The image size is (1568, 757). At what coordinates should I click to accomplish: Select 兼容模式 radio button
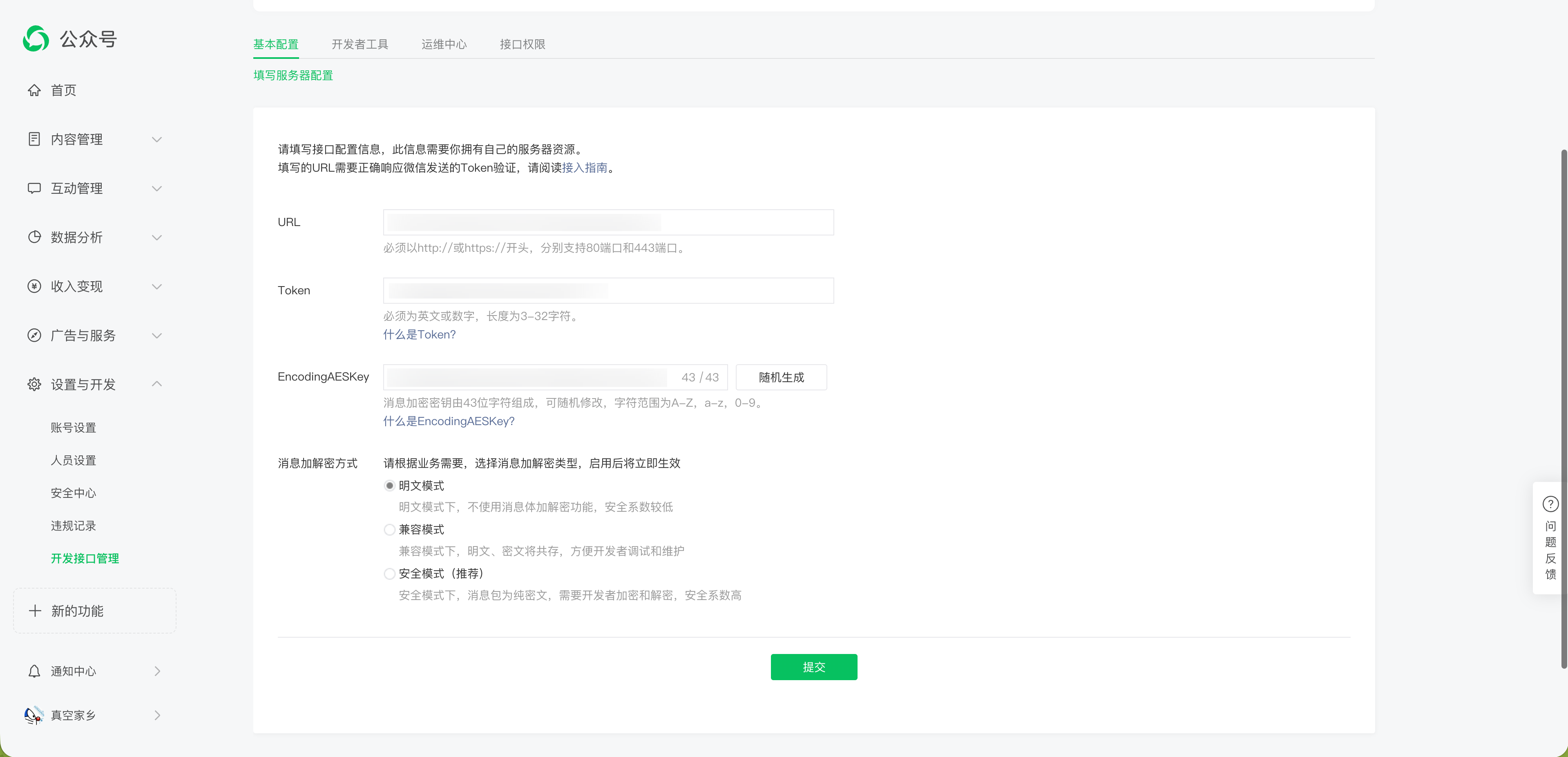(x=390, y=529)
